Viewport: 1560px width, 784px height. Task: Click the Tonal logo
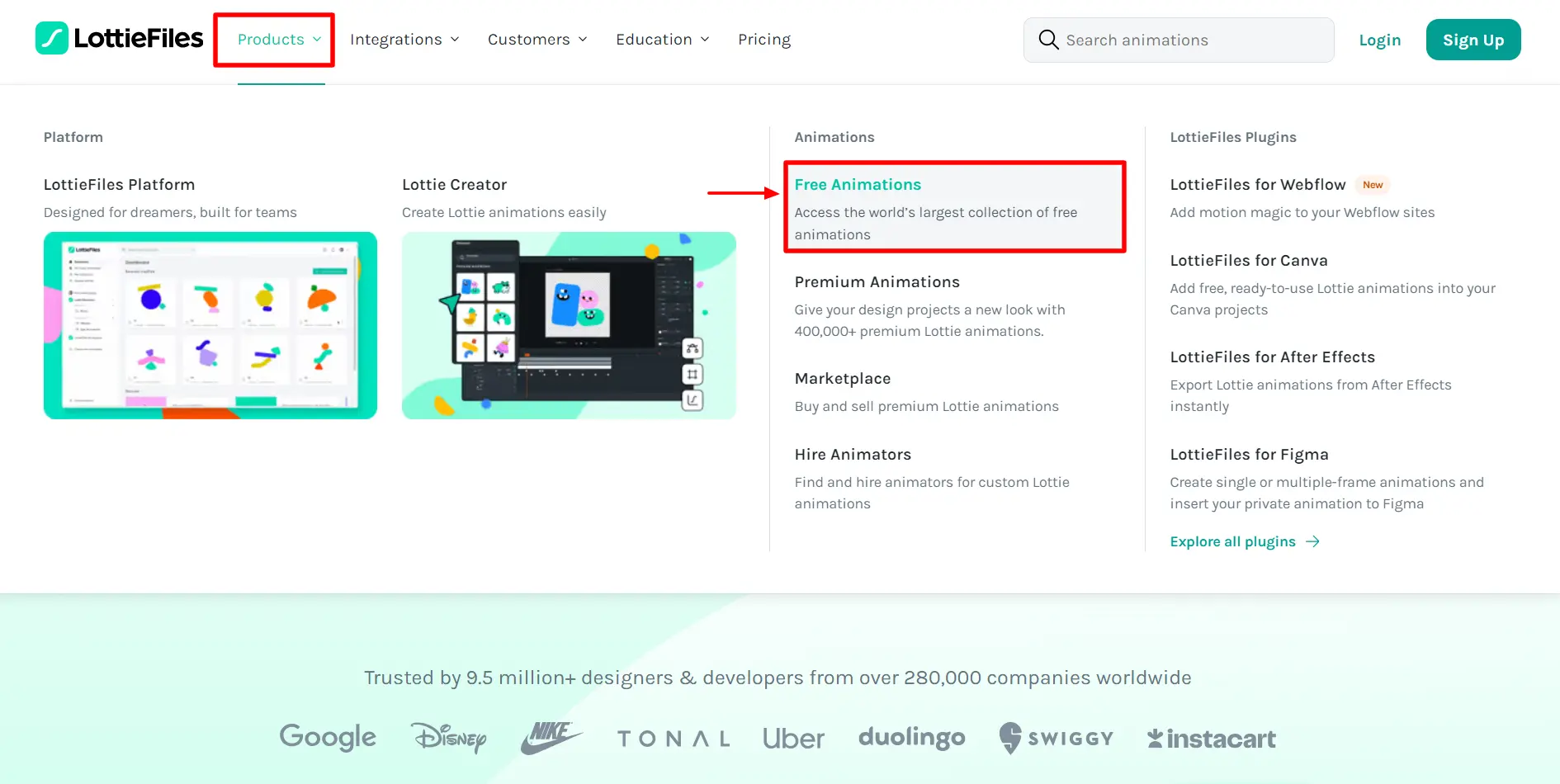(674, 739)
